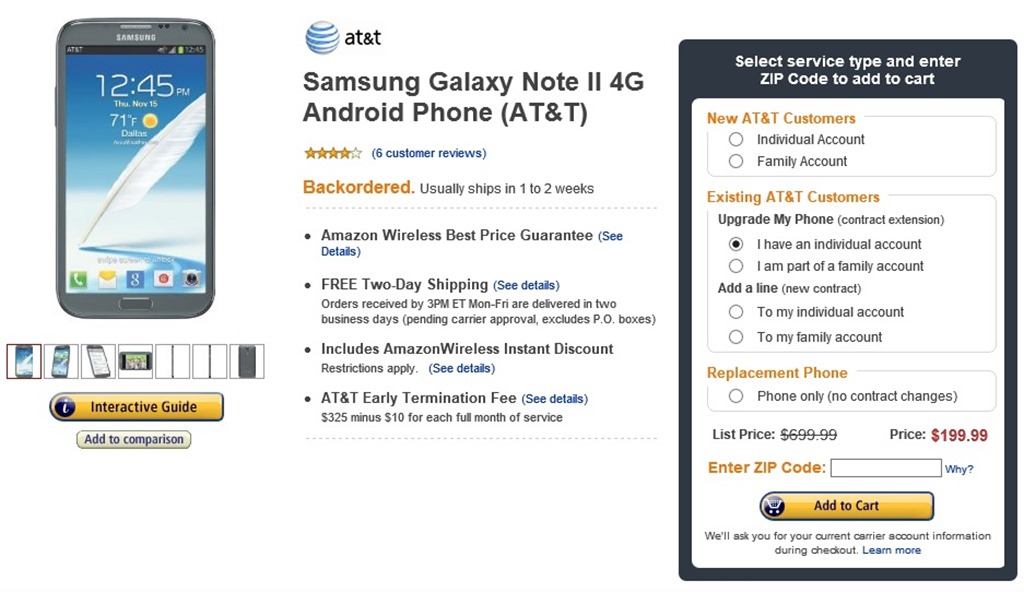Screen dimensions: 1024x593
Task: Select 'I am part of a family account'
Action: (736, 266)
